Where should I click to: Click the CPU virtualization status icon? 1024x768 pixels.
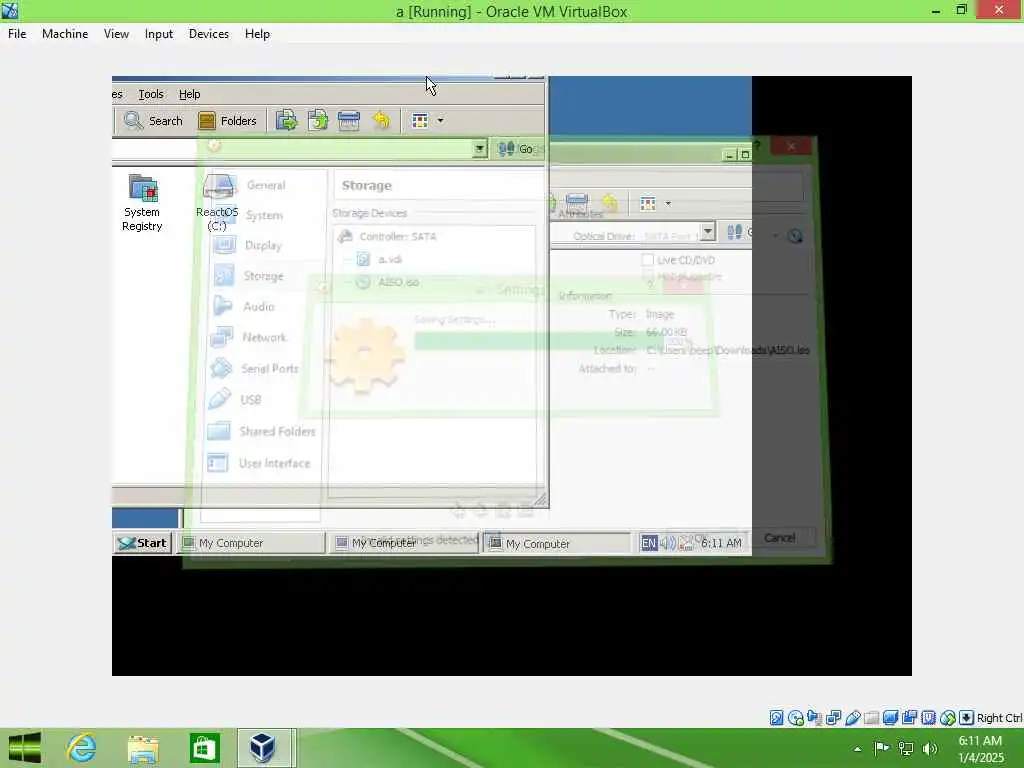tap(928, 718)
